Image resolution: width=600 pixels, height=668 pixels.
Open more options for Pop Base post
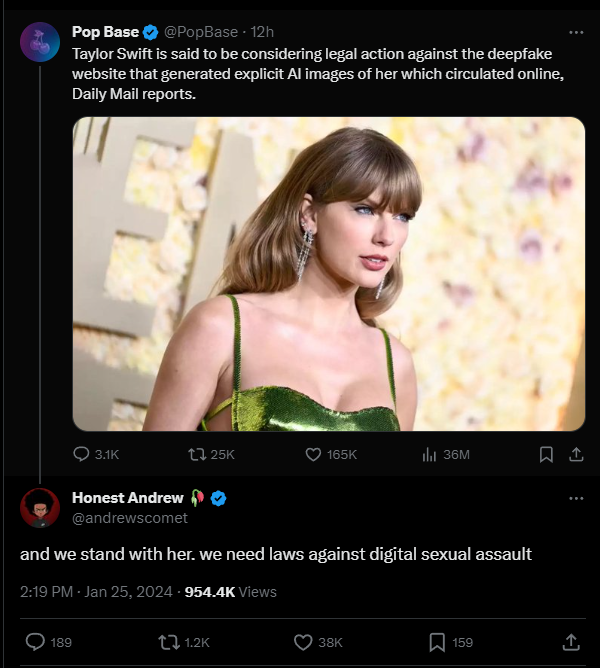tap(575, 31)
